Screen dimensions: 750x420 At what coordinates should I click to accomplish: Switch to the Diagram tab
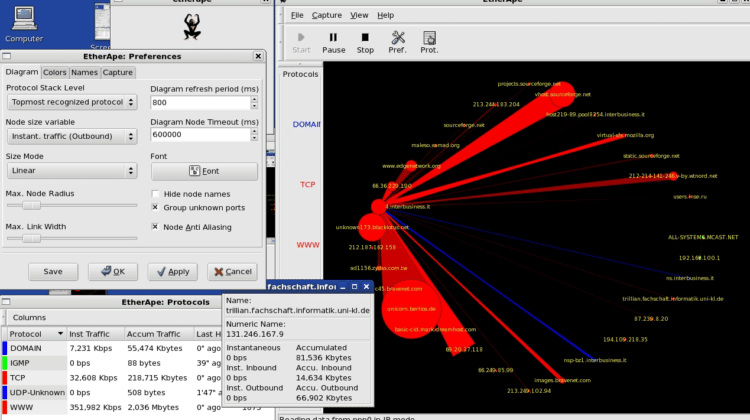[x=22, y=72]
